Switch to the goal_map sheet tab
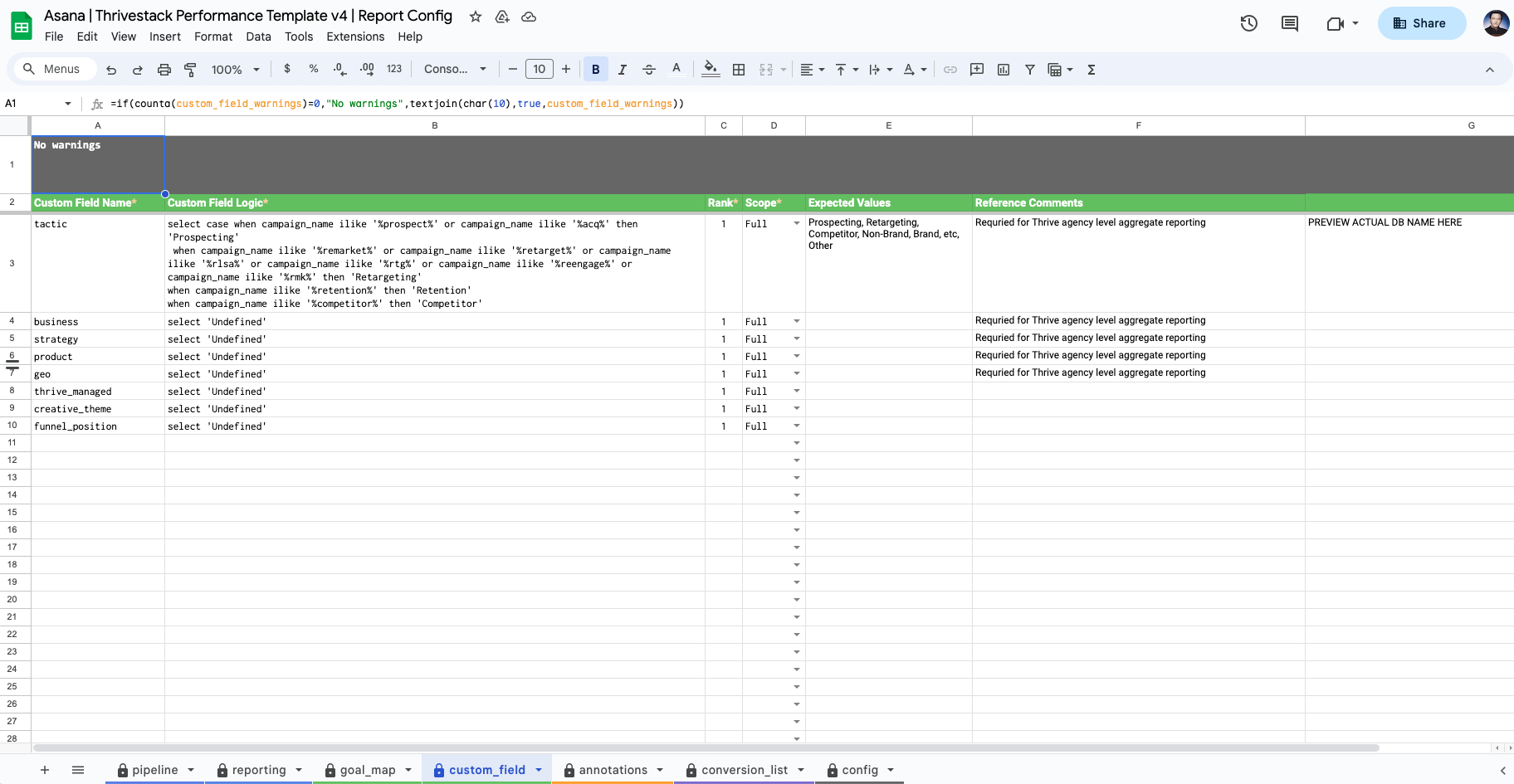 [x=368, y=770]
